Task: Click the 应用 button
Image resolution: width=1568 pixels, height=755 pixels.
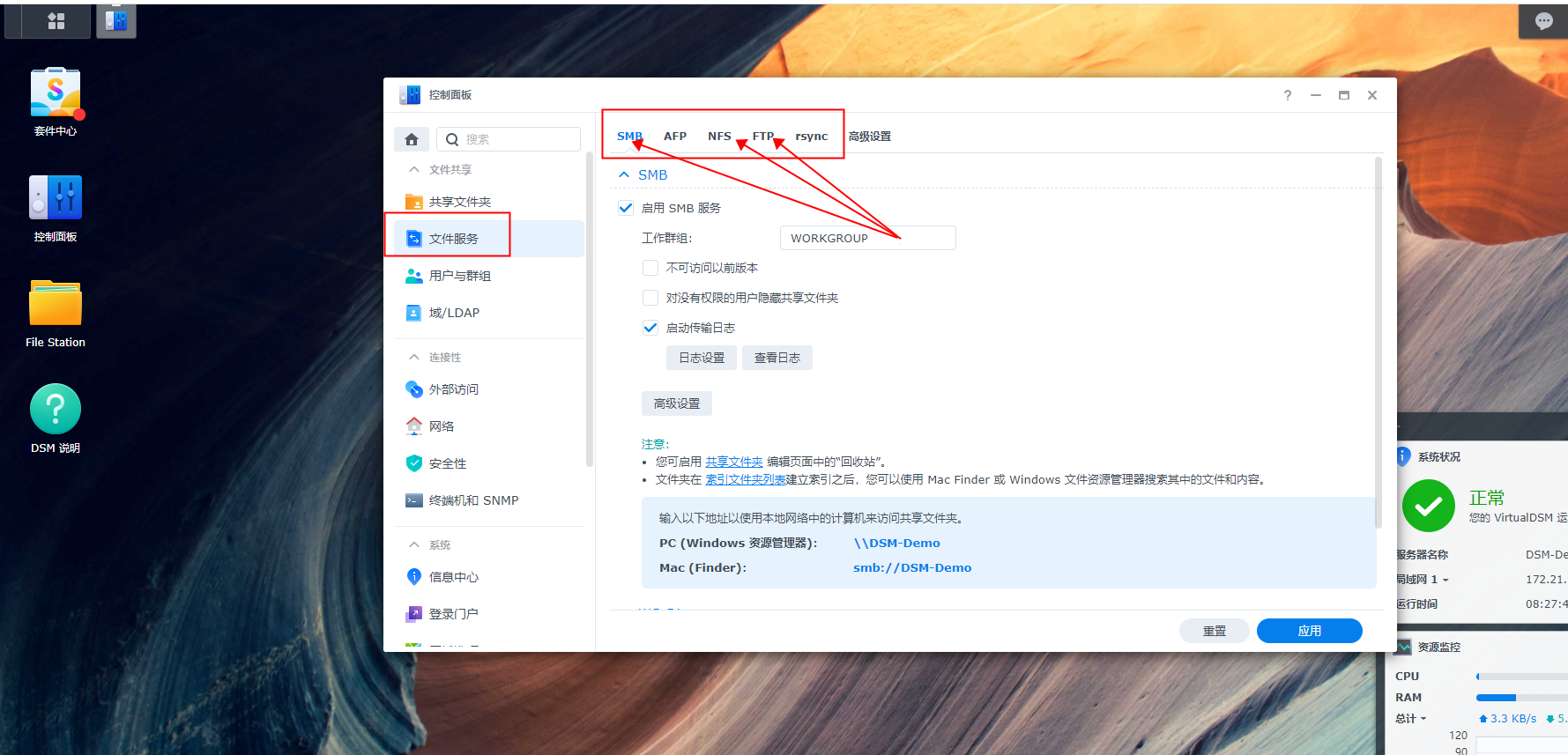Action: pos(1310,631)
